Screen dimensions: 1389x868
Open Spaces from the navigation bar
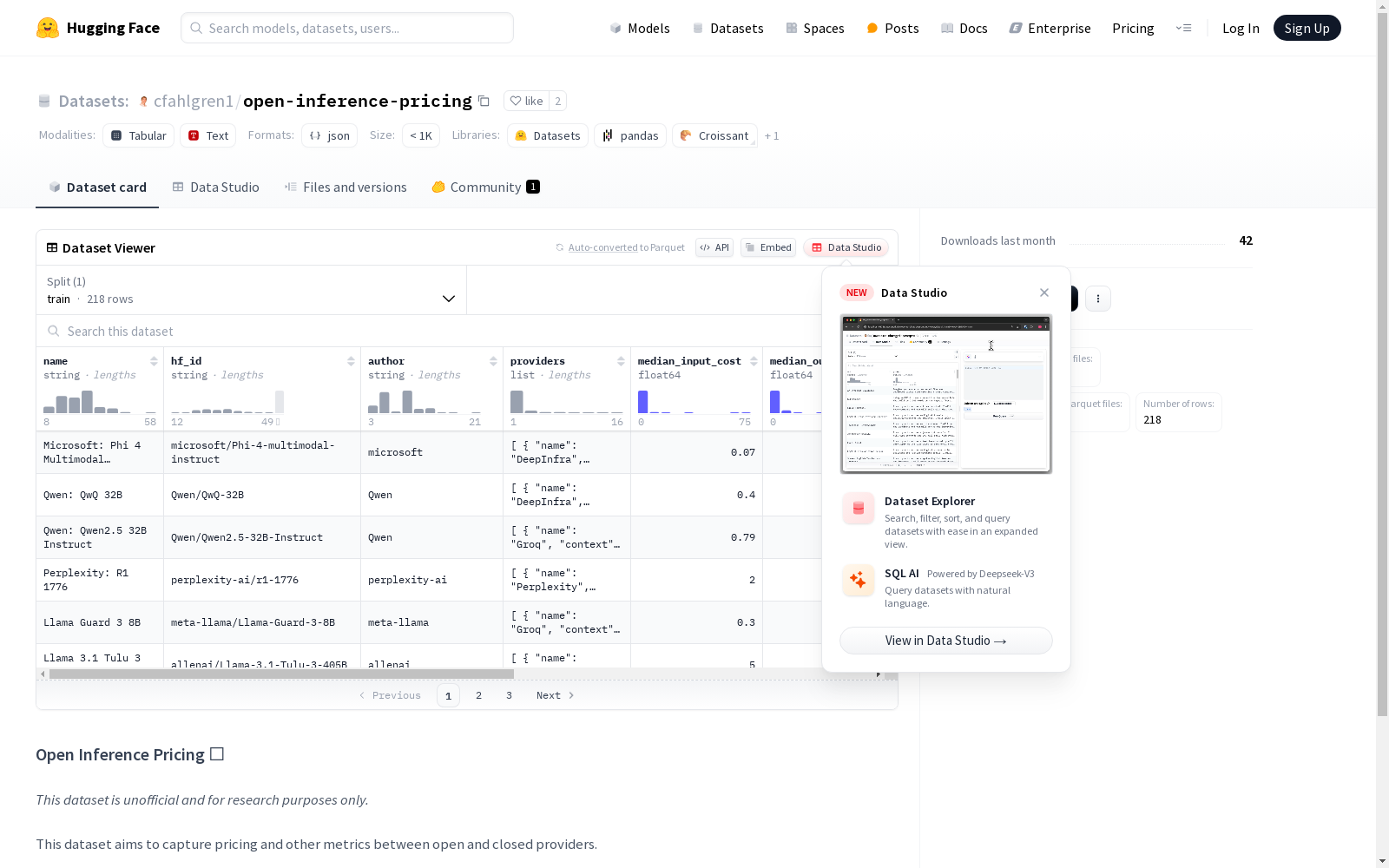point(815,28)
